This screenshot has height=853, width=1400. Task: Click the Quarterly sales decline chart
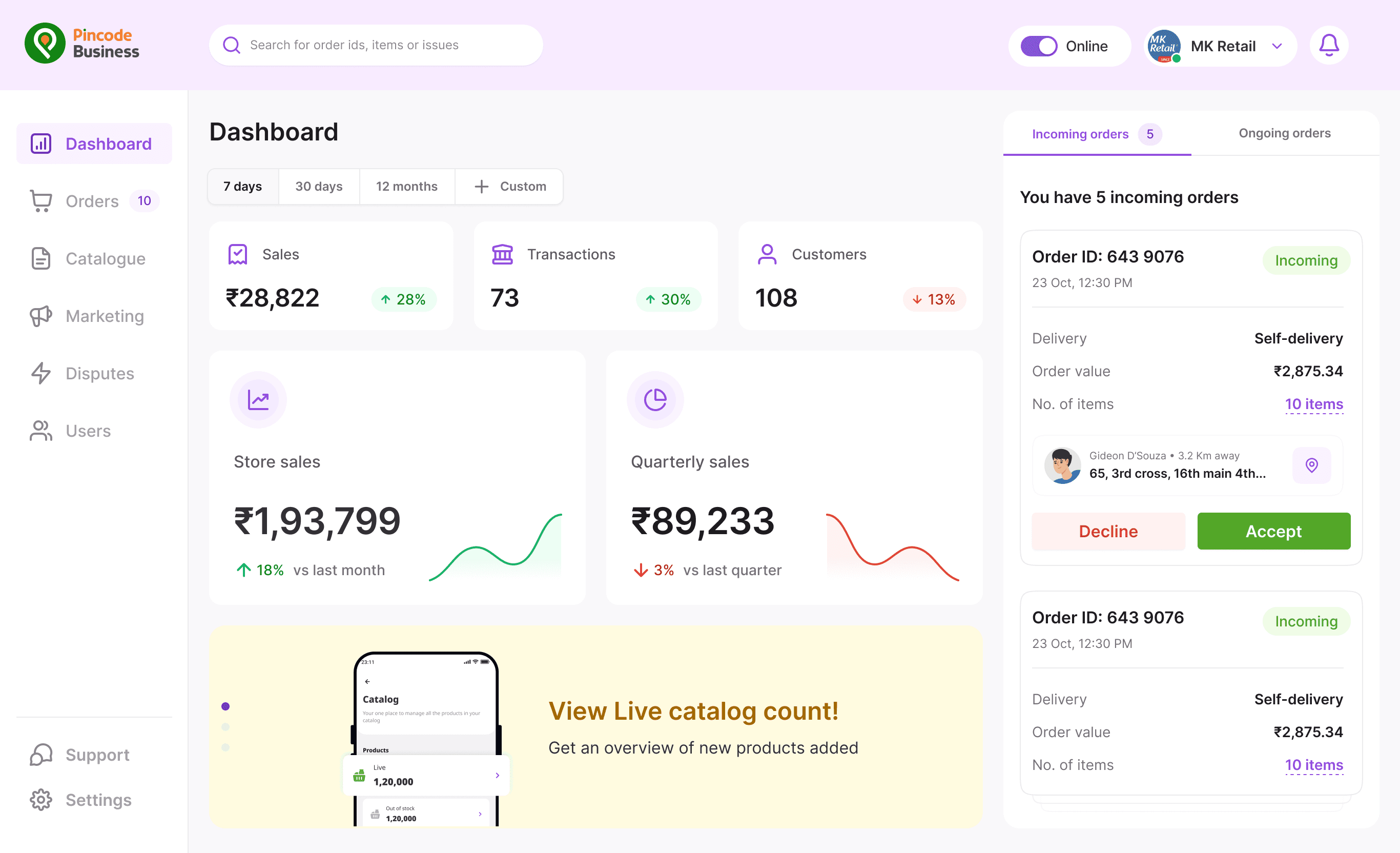pyautogui.click(x=893, y=546)
